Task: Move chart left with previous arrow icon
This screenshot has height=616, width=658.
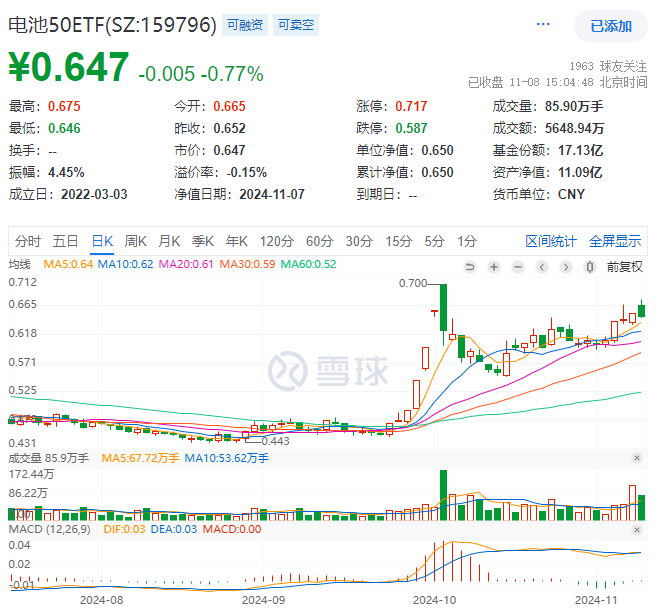Action: coord(542,267)
